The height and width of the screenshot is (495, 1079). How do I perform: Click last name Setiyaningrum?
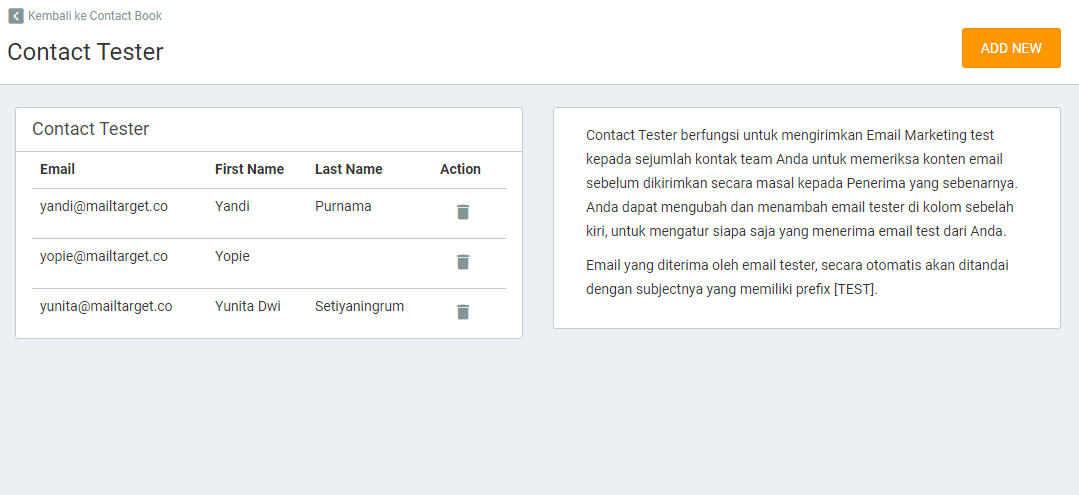[x=359, y=306]
